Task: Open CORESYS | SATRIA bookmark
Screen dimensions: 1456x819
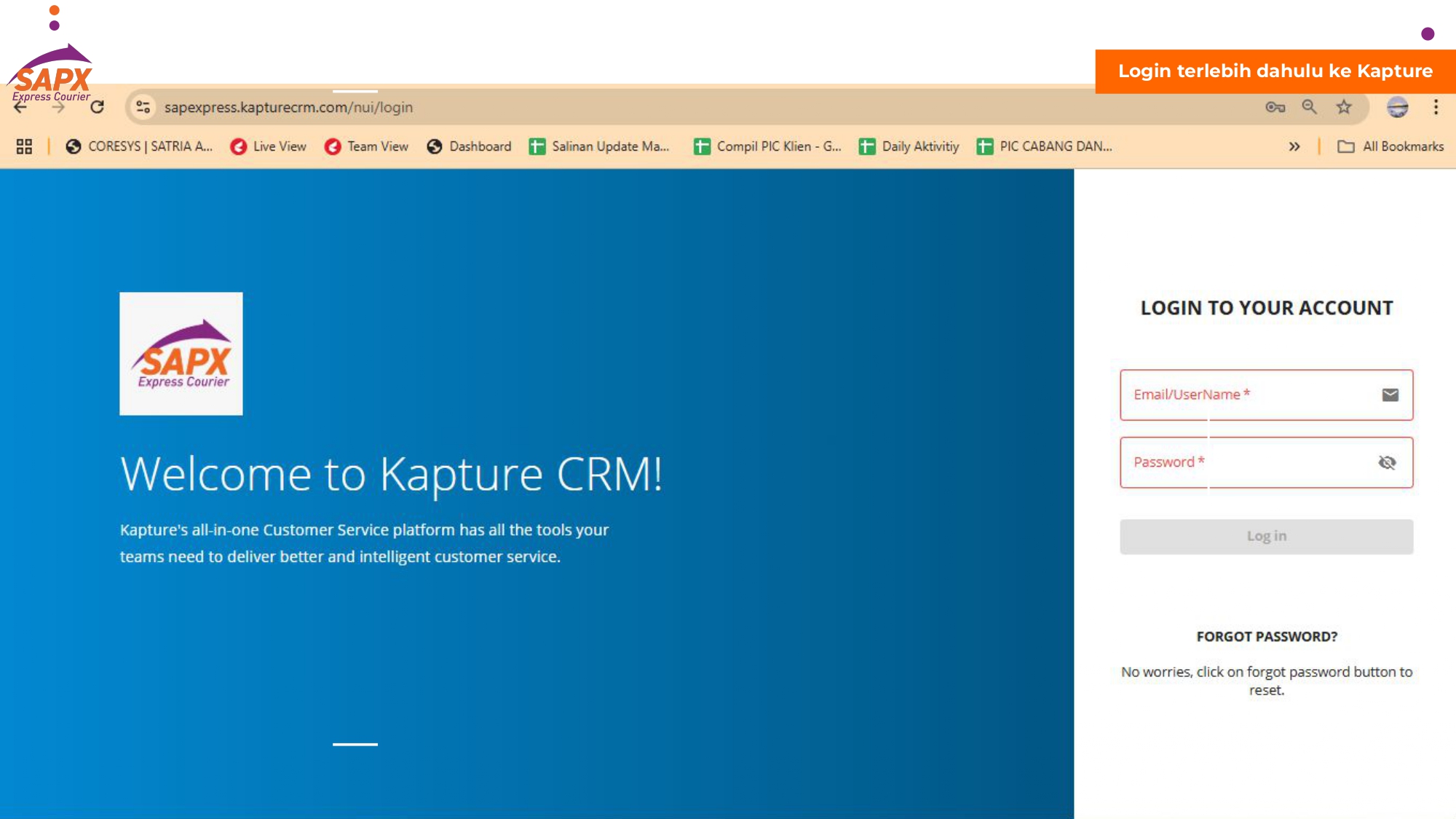Action: click(139, 146)
